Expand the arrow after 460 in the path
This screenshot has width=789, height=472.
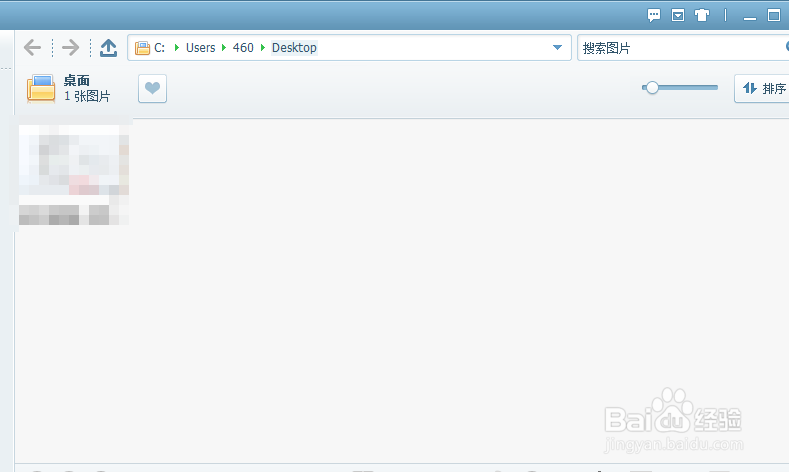(x=263, y=47)
